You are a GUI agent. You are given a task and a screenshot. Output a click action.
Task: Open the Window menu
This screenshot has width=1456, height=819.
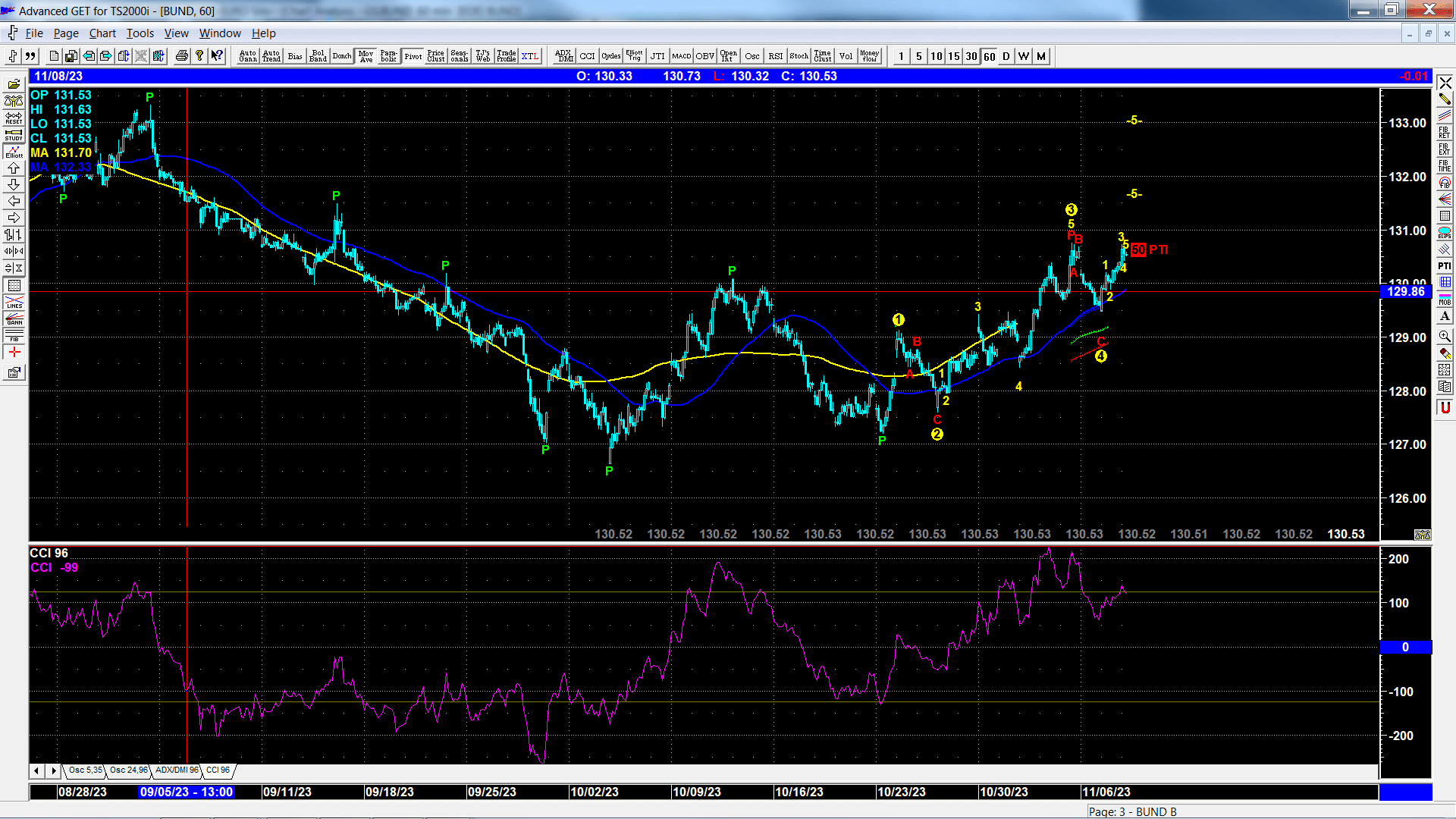[220, 33]
